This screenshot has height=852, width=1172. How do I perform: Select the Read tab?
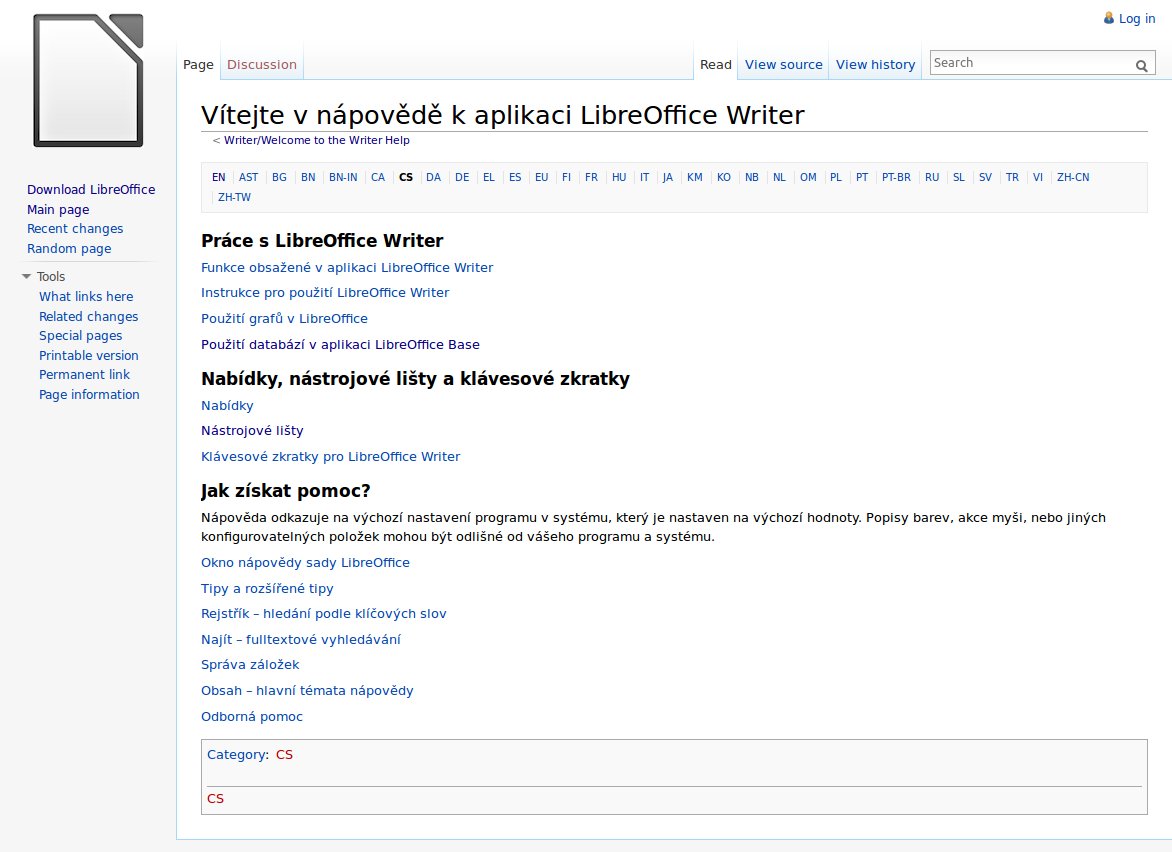[x=715, y=64]
